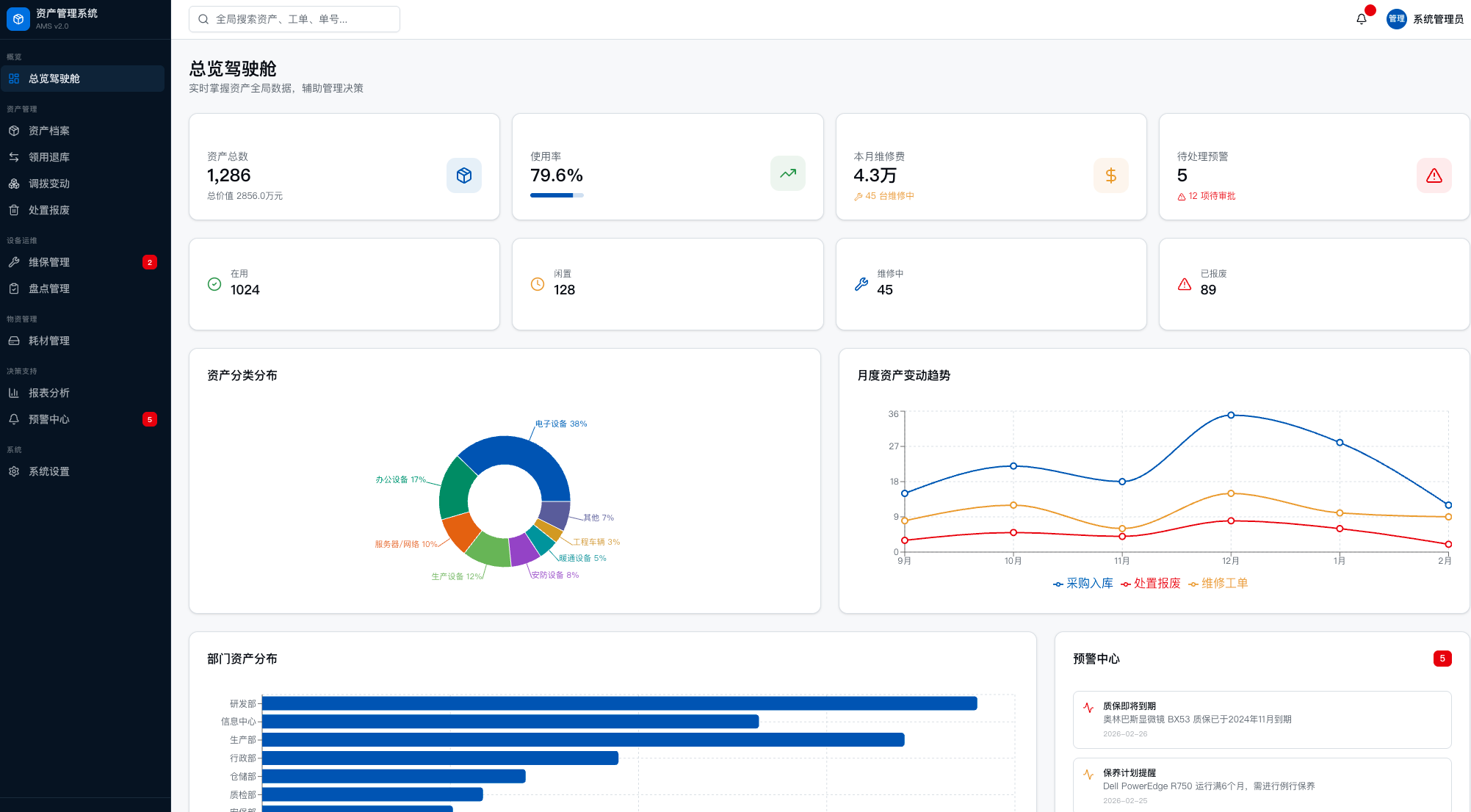Click the maintenance cost dollar icon
Viewport: 1471px width, 812px height.
click(1110, 175)
